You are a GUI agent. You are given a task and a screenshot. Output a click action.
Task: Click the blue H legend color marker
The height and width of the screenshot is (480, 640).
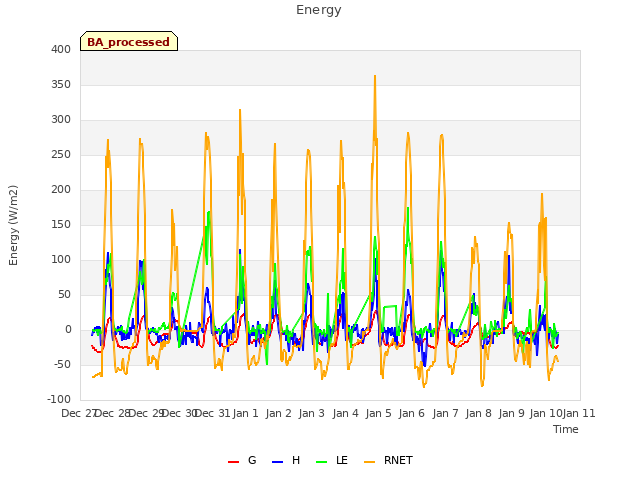[277, 462]
